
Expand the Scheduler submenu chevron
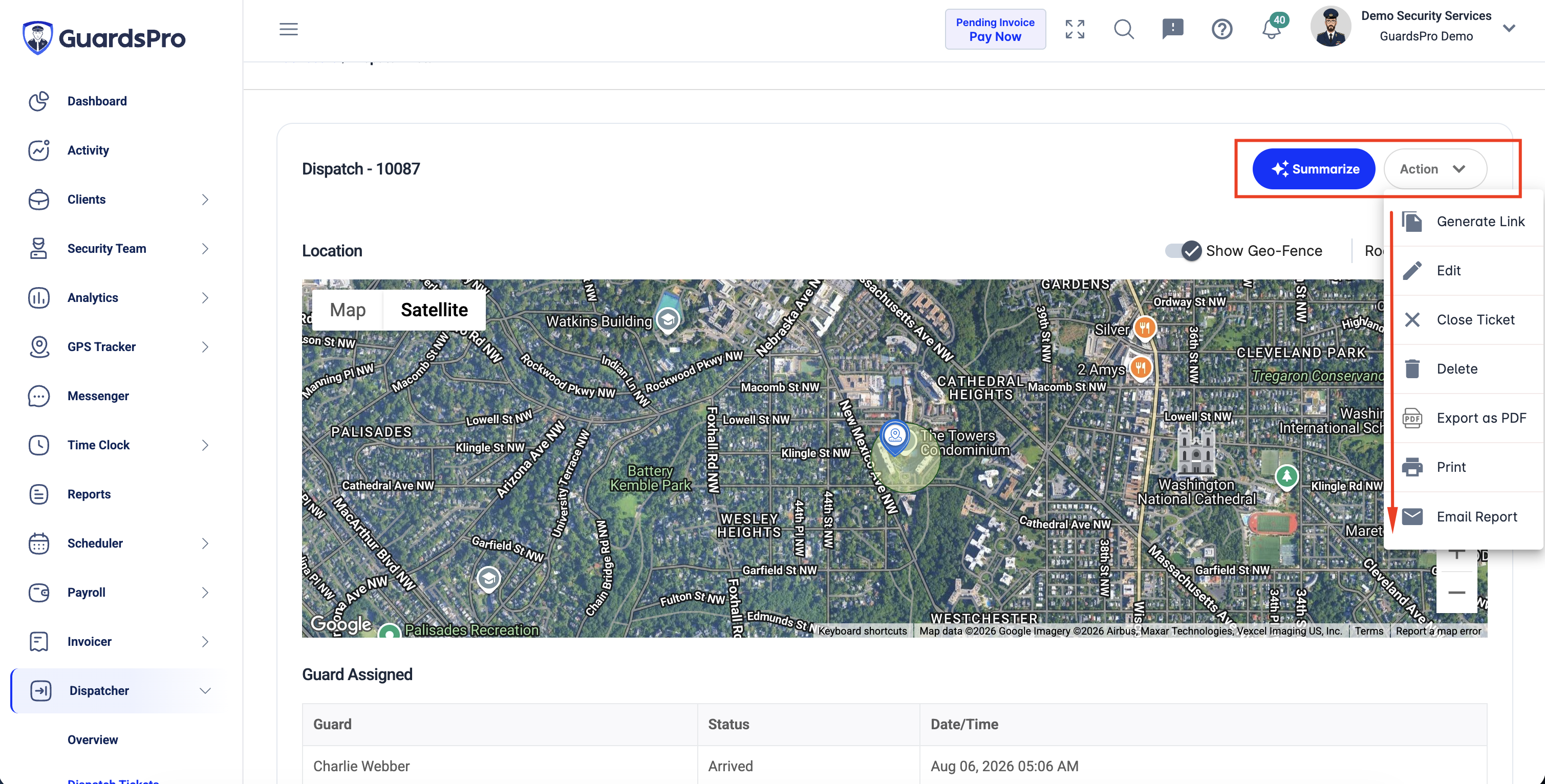tap(205, 543)
